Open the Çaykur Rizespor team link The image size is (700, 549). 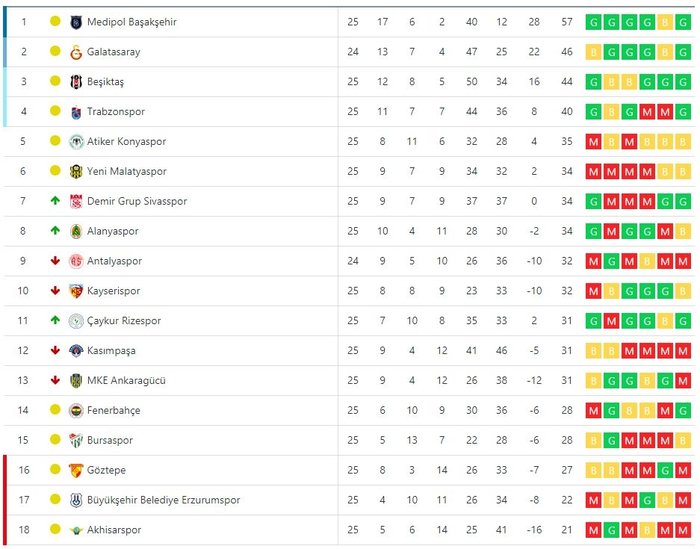click(x=124, y=321)
